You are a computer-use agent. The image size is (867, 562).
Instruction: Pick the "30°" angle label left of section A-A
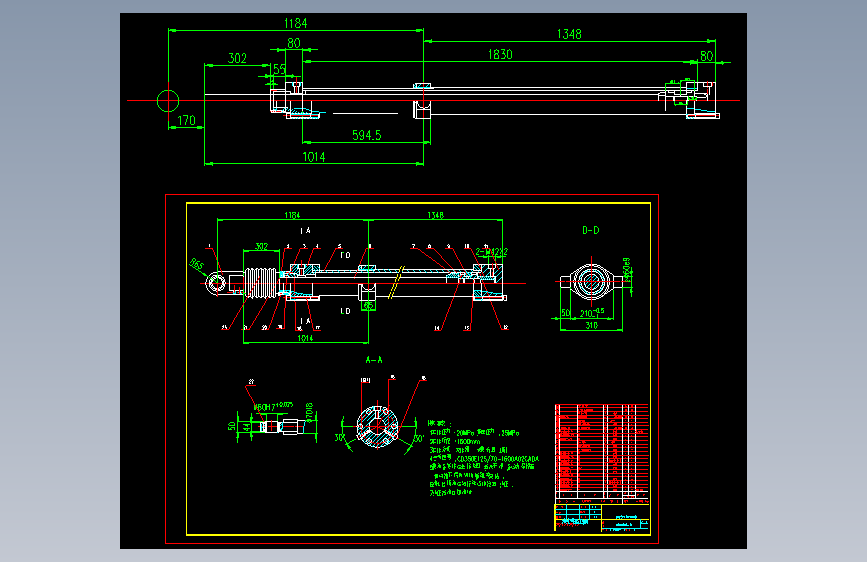340,438
